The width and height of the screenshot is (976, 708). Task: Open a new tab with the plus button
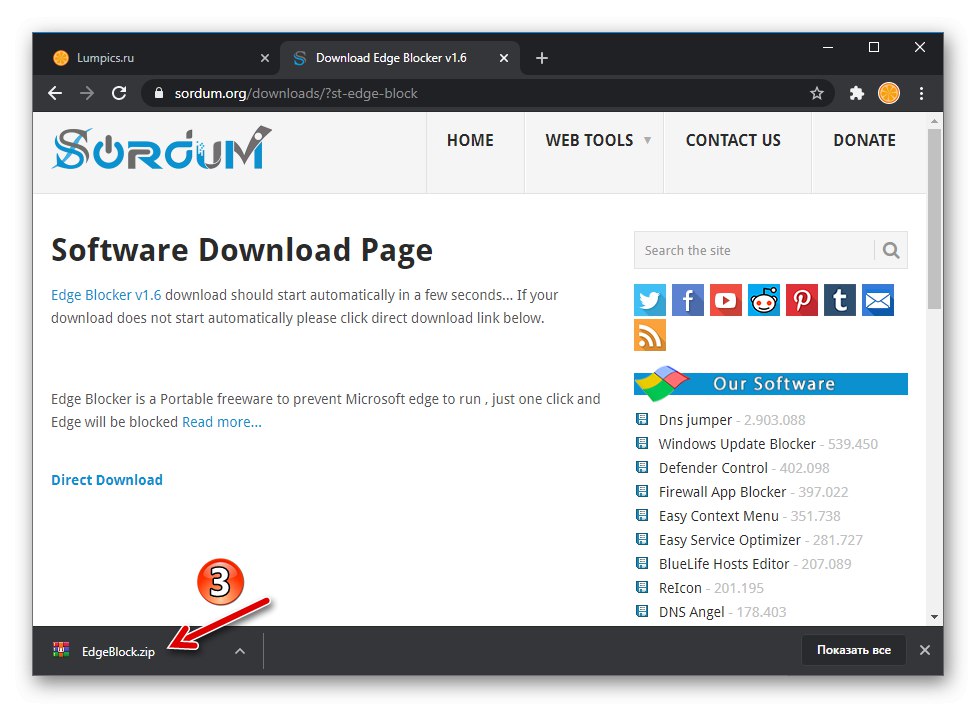point(542,58)
